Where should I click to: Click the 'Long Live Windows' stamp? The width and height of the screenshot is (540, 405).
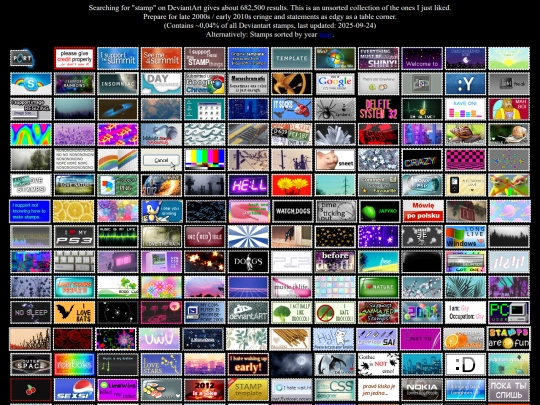click(x=465, y=237)
